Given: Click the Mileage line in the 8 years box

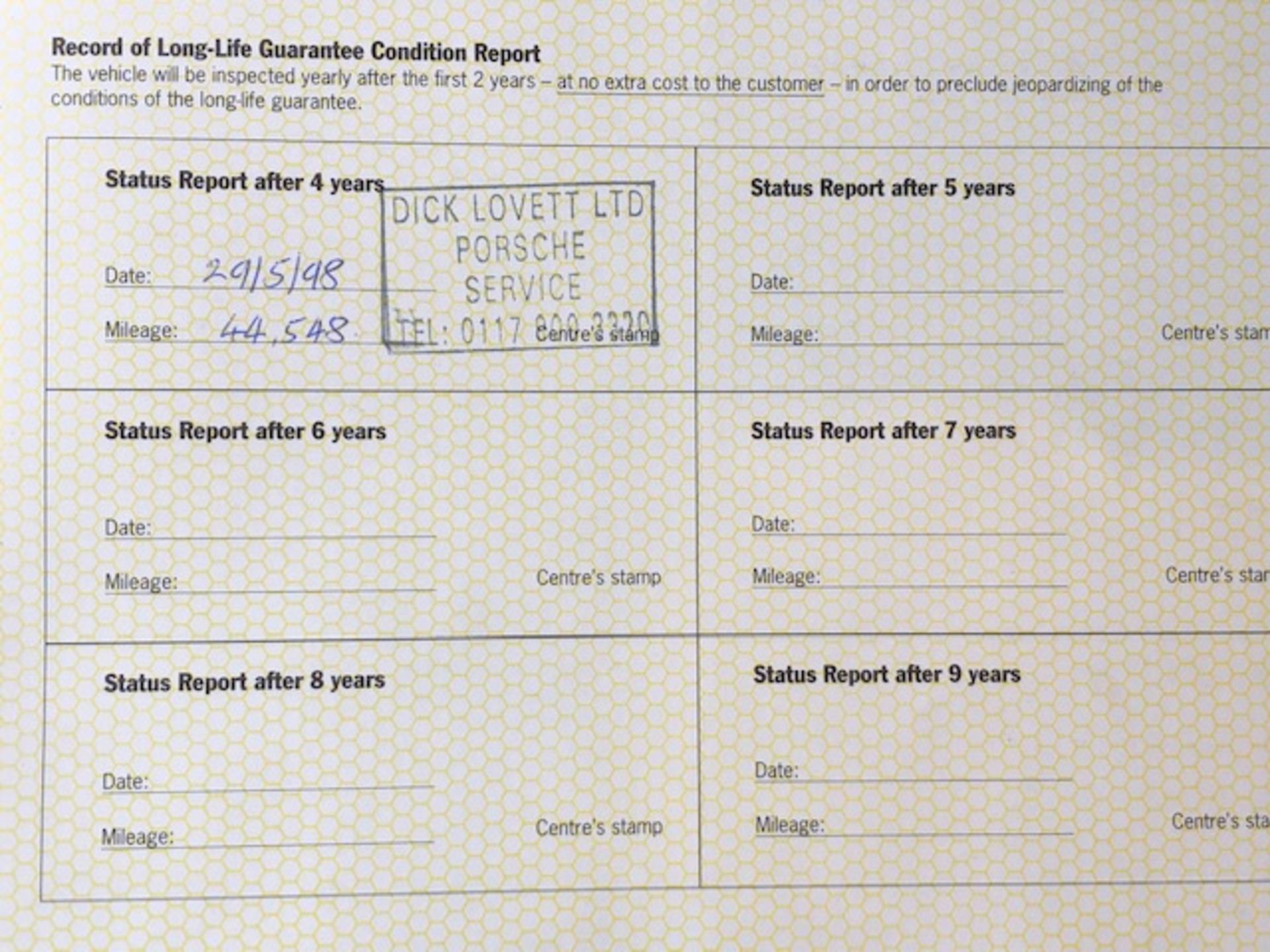Looking at the screenshot, I should click(x=267, y=837).
